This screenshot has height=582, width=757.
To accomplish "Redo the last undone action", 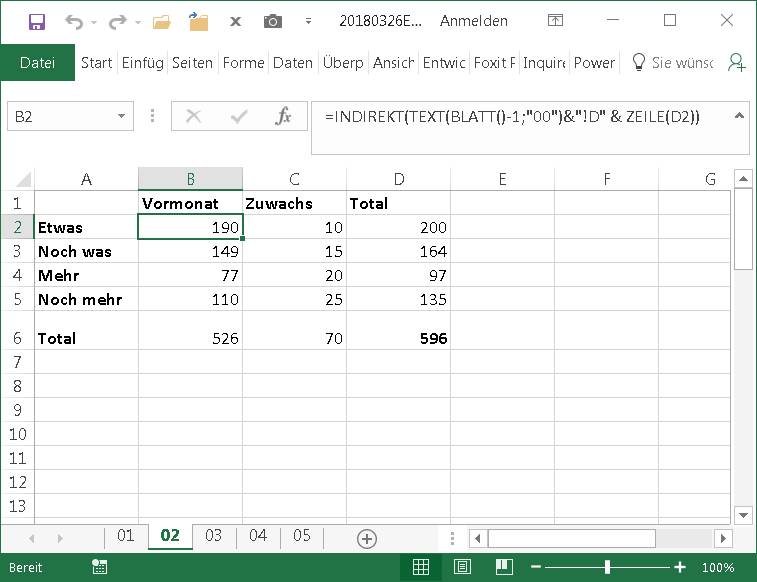I will coord(117,22).
